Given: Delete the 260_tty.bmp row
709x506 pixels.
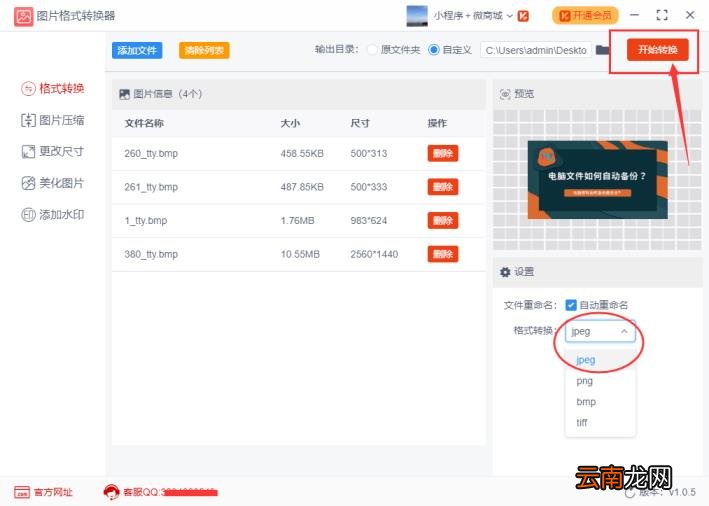Looking at the screenshot, I should coord(443,153).
